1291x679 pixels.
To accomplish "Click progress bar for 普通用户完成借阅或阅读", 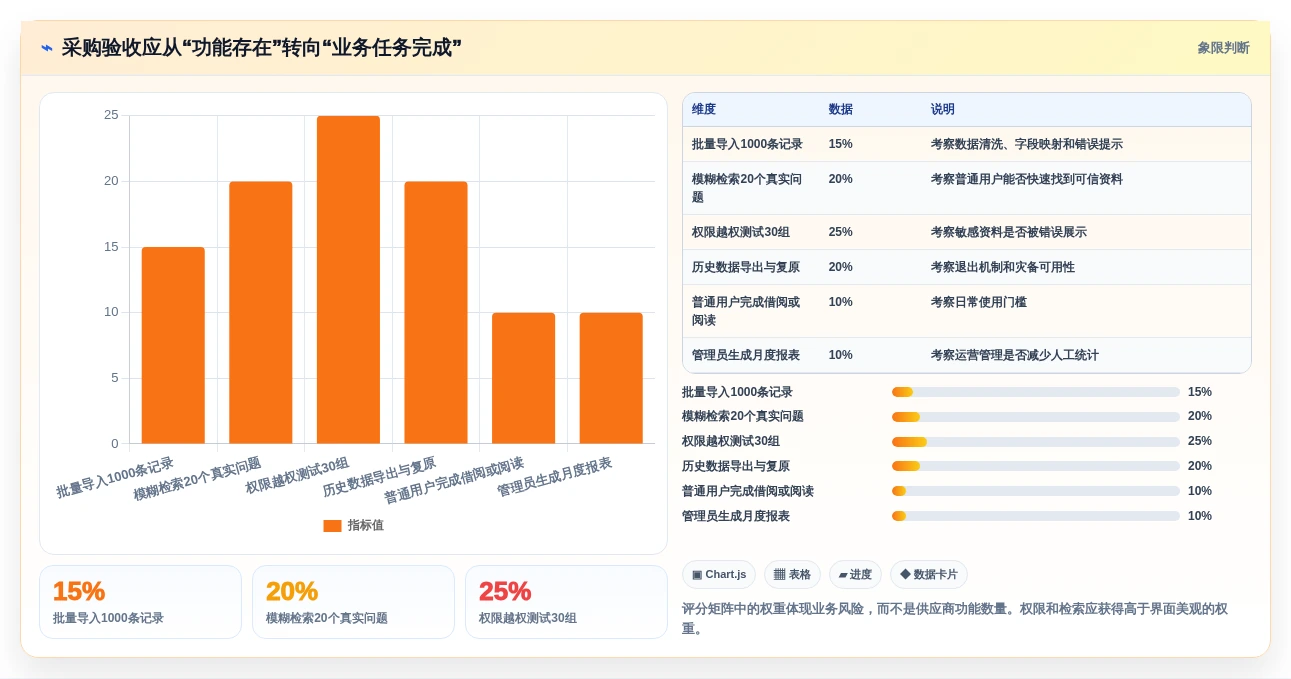I will pyautogui.click(x=1036, y=491).
